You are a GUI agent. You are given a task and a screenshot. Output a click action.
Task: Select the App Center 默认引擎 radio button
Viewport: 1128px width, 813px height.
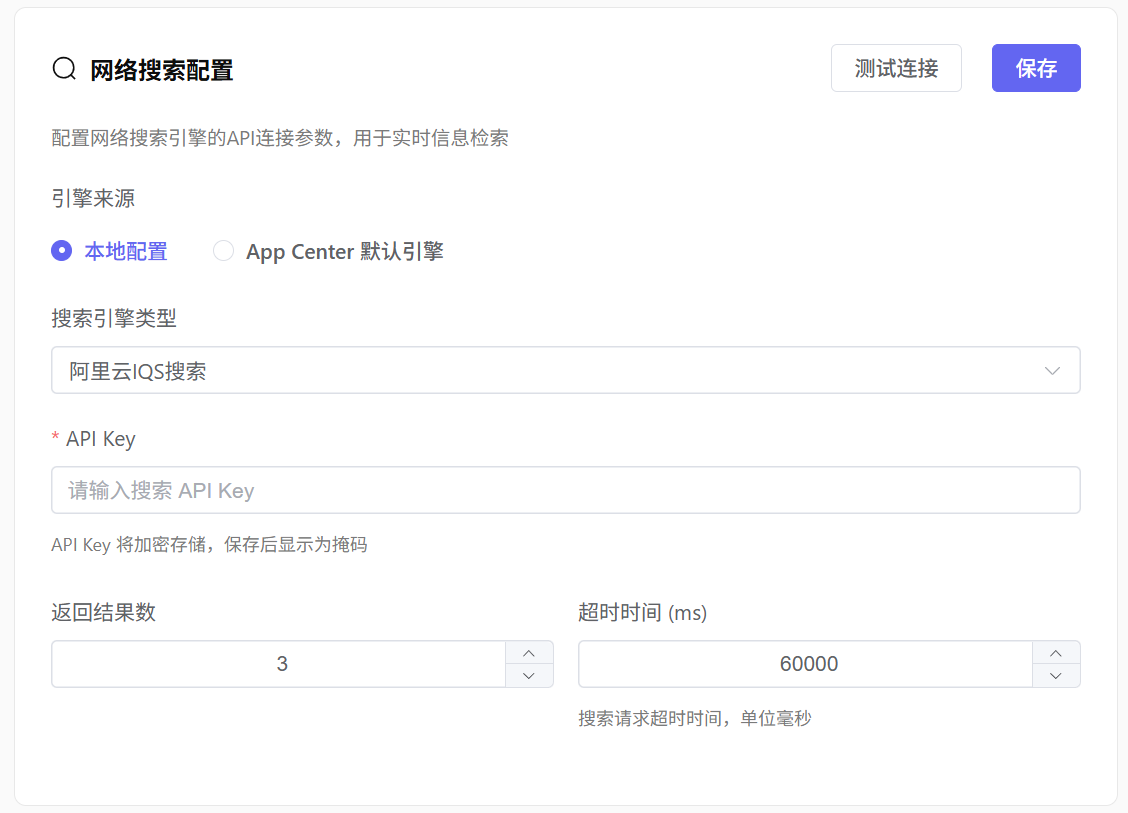coord(223,251)
